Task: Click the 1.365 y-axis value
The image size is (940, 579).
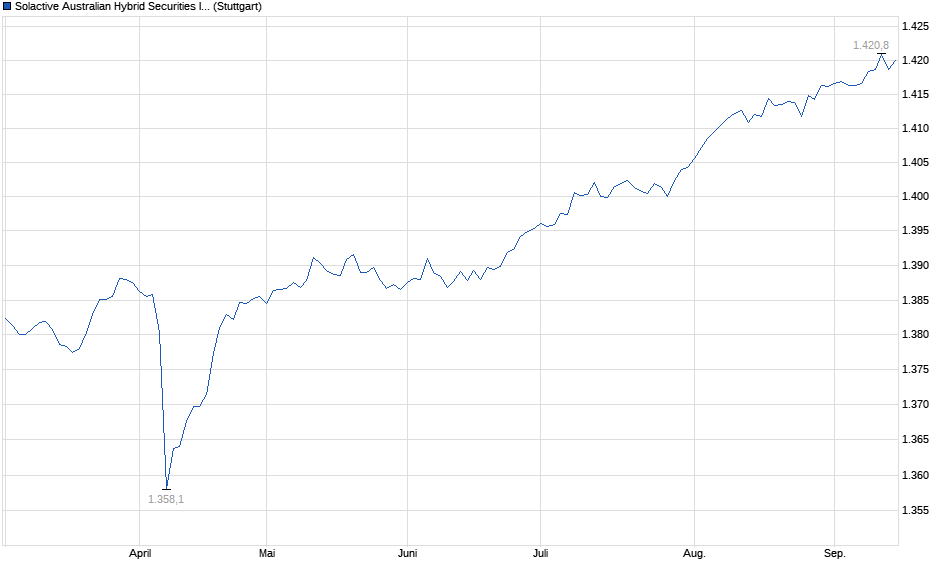Action: tap(915, 440)
